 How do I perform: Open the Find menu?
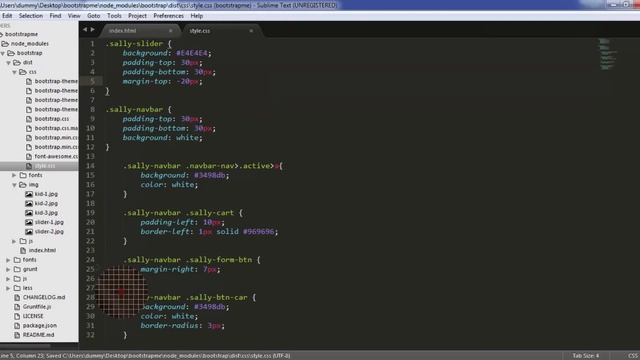tap(55, 16)
